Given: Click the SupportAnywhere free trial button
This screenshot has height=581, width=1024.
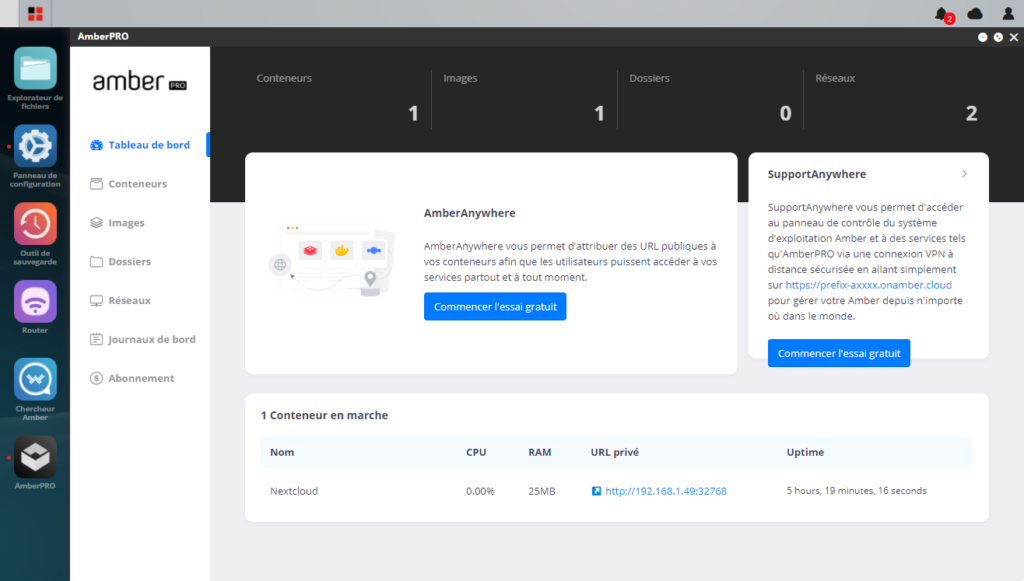Looking at the screenshot, I should [838, 353].
